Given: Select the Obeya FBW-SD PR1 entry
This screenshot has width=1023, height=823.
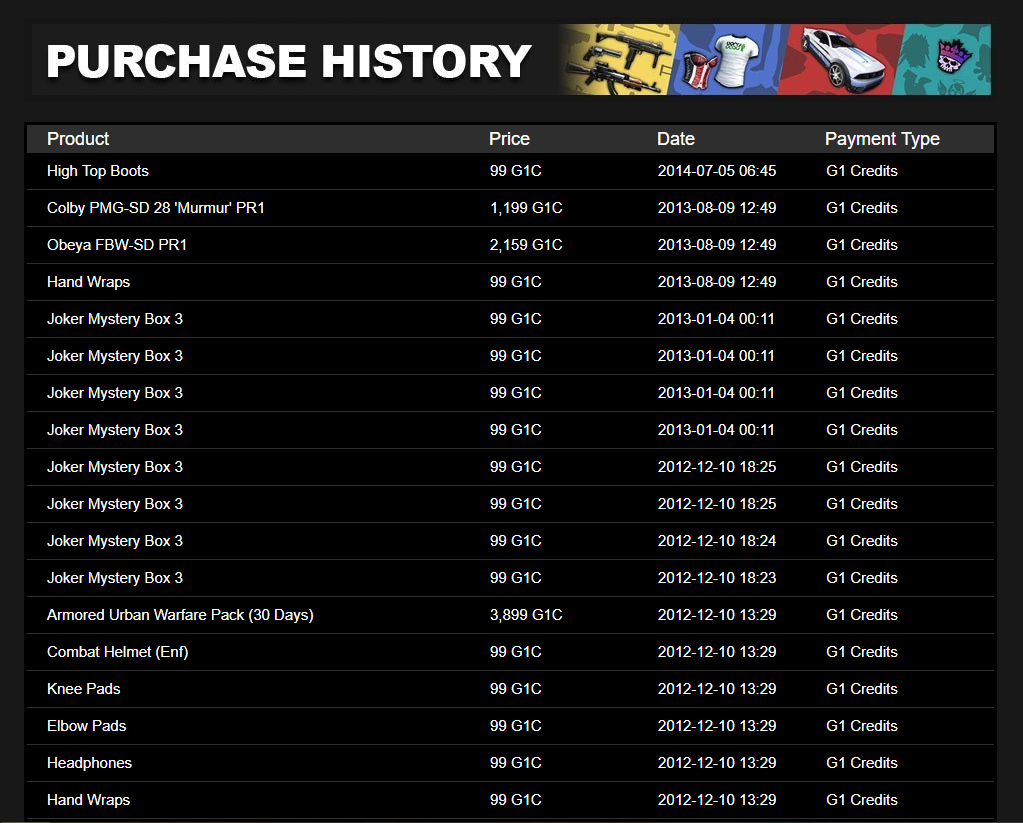Looking at the screenshot, I should (117, 245).
